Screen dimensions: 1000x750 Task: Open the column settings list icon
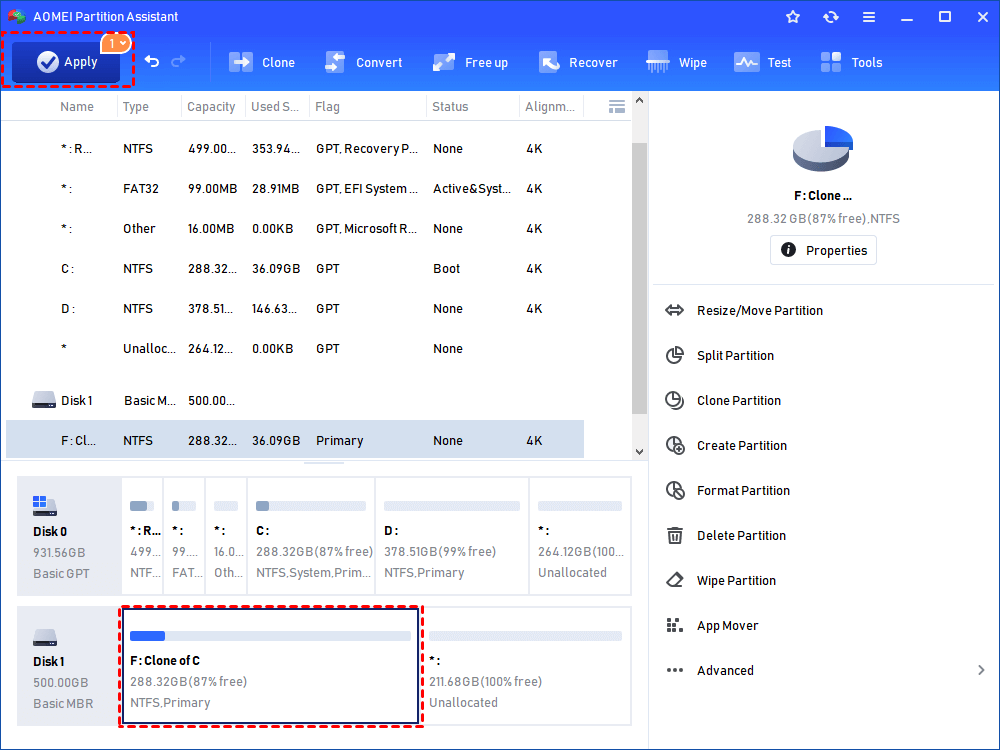(617, 107)
